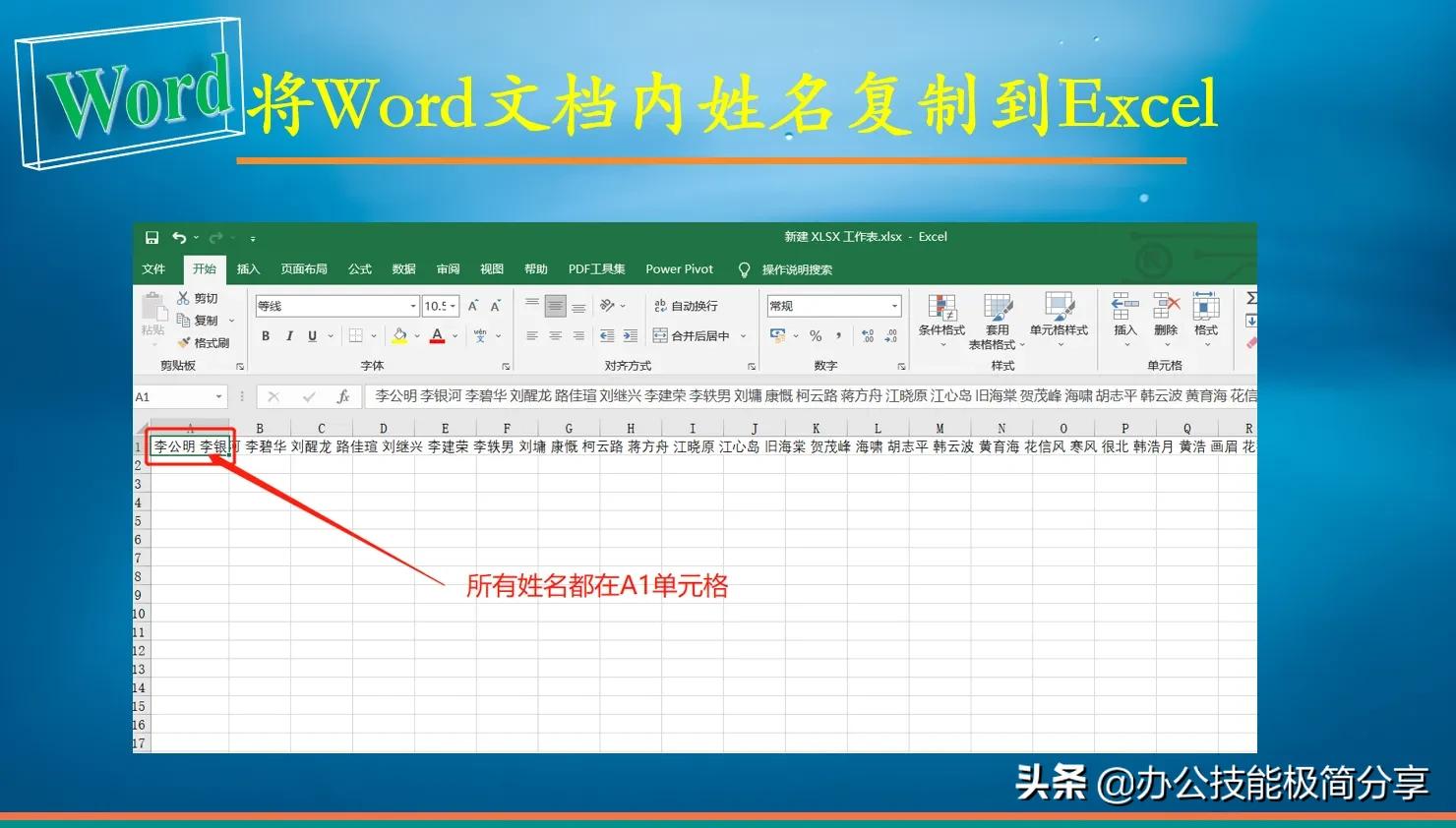Open the Power Pivot tab
Viewport: 1456px width, 828px height.
[x=679, y=268]
